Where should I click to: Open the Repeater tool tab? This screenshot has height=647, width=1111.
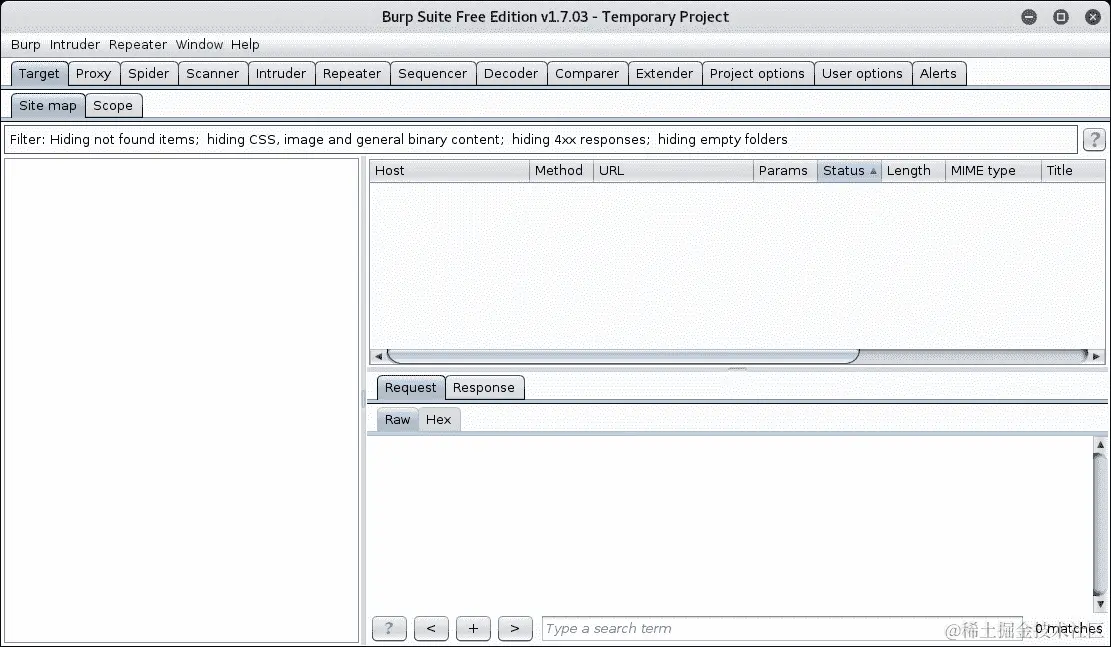[x=352, y=74]
